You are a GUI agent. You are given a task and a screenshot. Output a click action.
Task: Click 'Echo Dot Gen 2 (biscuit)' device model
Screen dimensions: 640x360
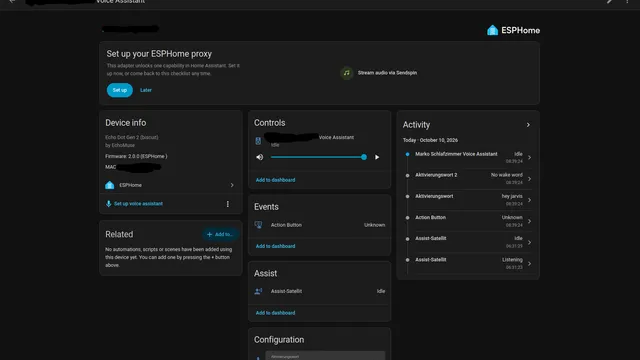[131, 138]
